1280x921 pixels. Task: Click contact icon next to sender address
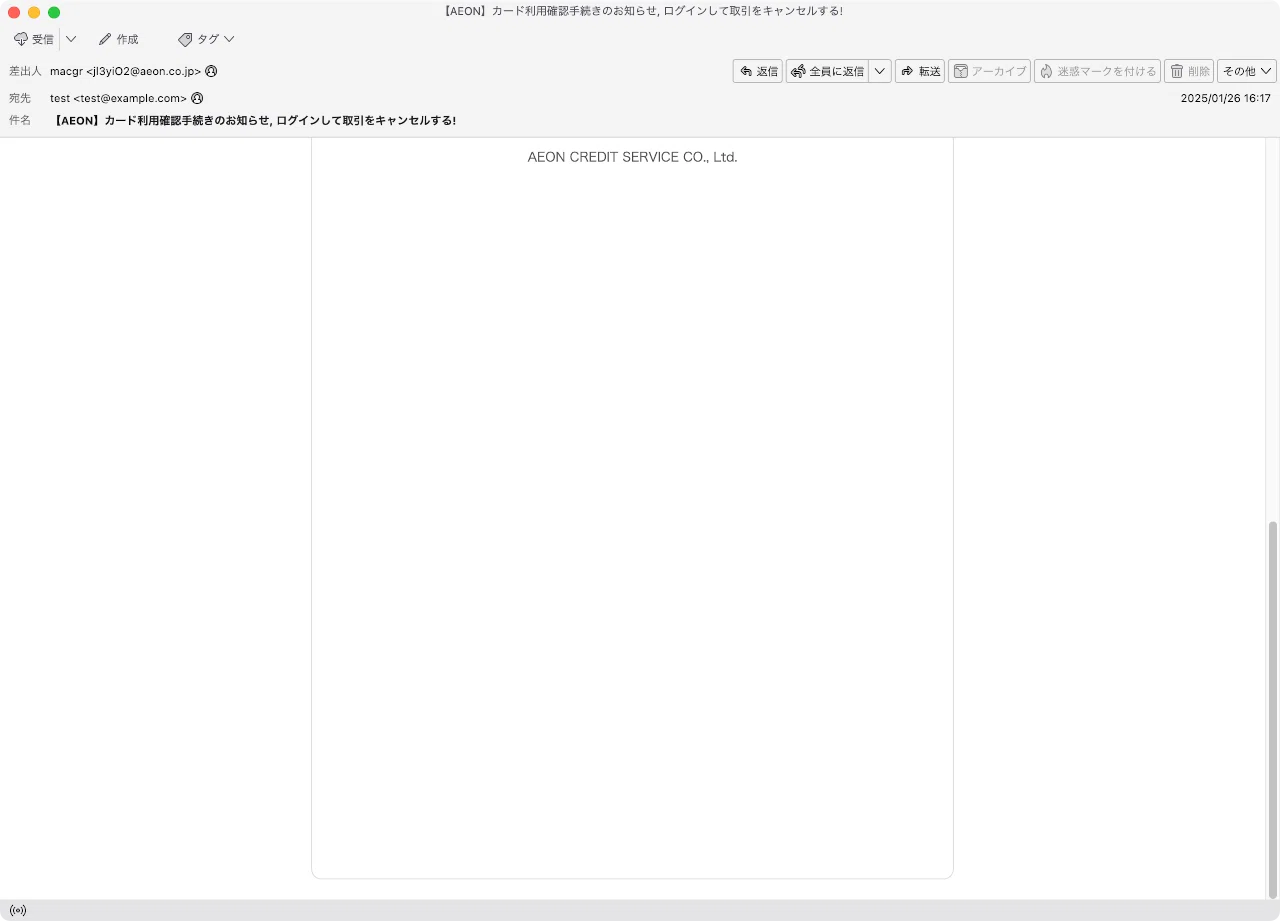pyautogui.click(x=211, y=72)
